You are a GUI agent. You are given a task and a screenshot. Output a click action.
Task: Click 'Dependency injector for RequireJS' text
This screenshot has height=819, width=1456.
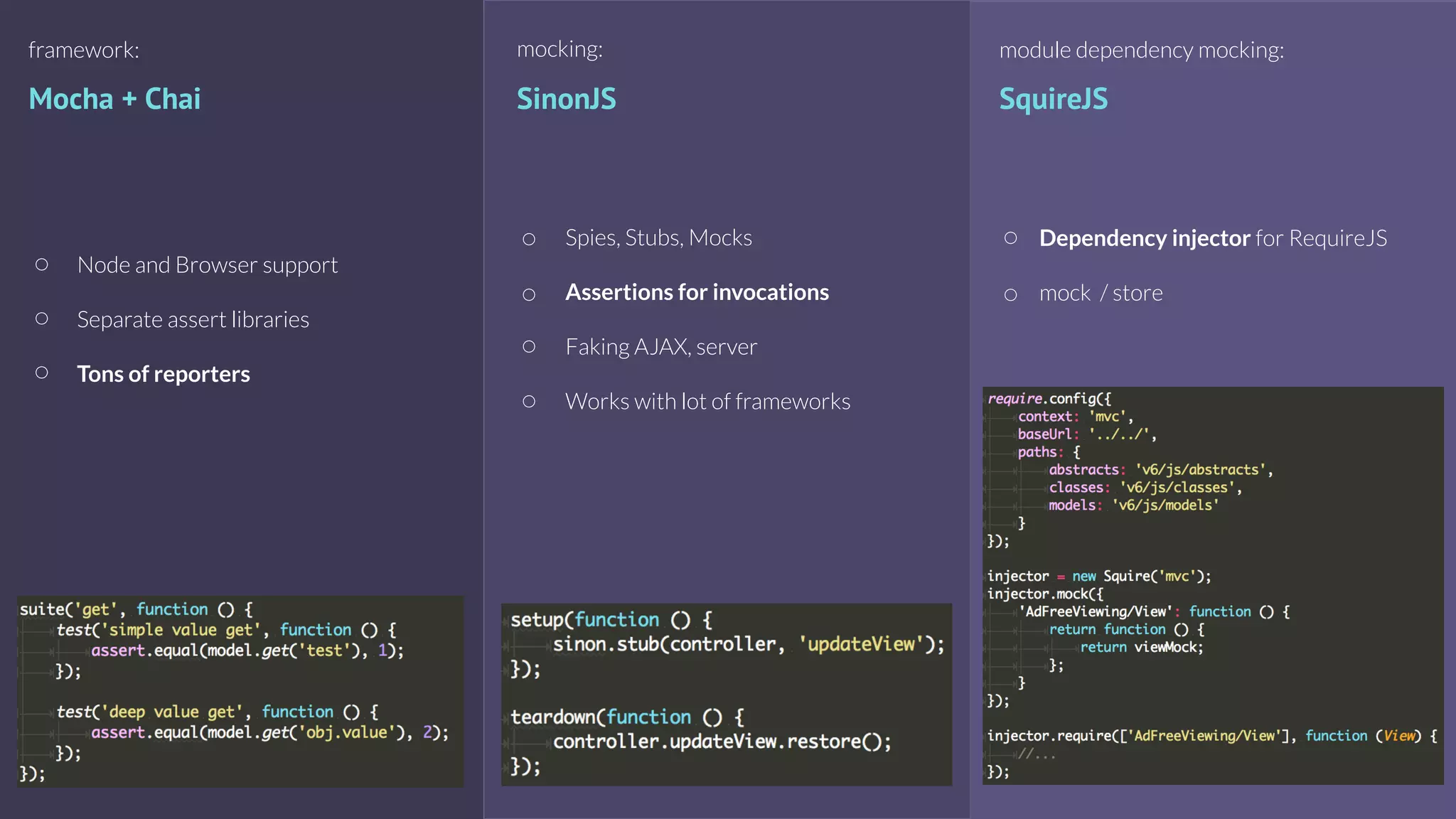point(1213,238)
